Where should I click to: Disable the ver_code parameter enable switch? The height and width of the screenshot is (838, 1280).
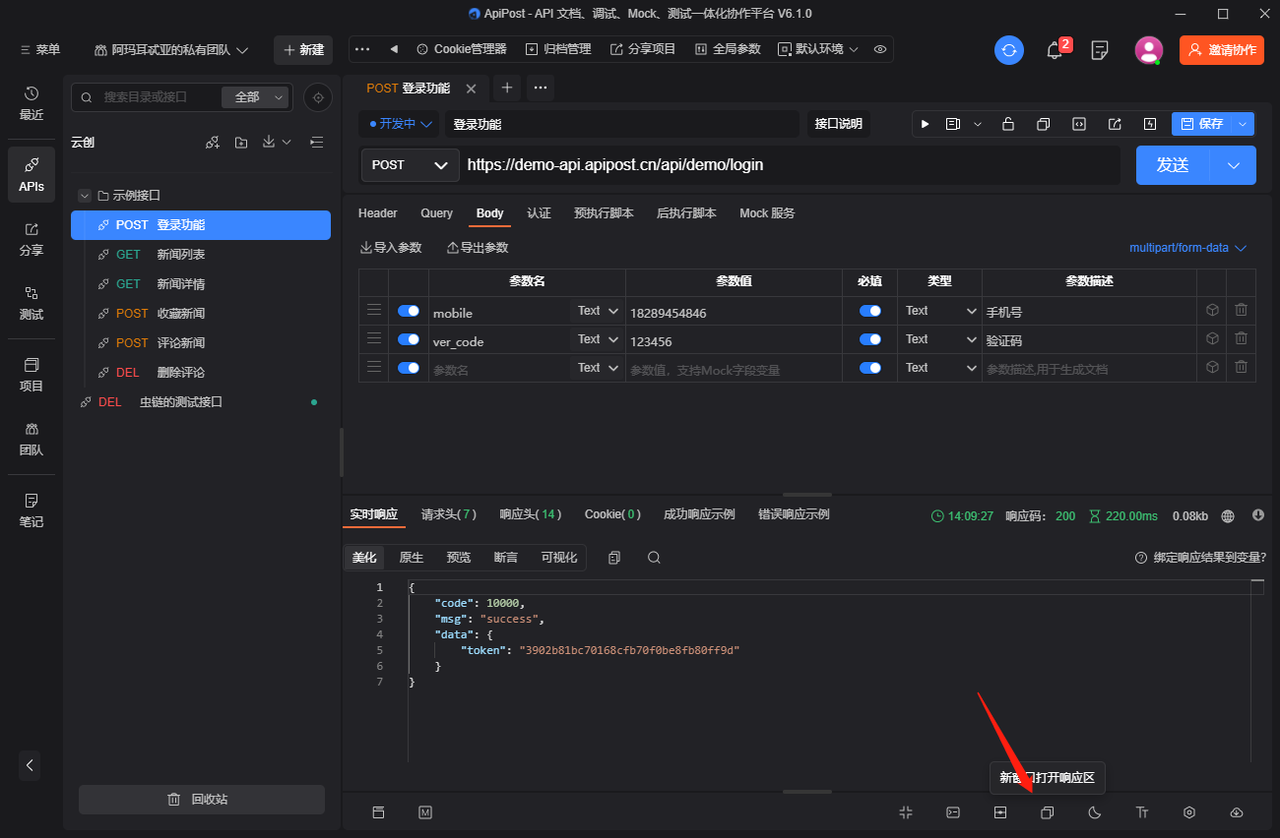coord(408,339)
